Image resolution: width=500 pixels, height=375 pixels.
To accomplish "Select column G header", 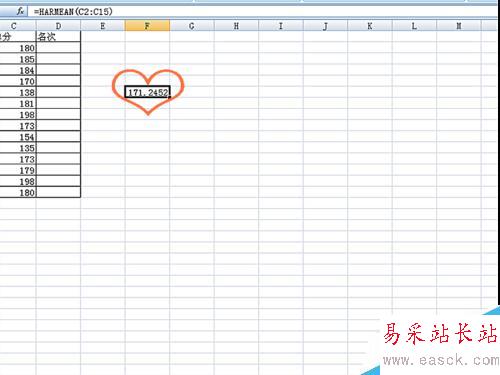I will click(x=192, y=26).
